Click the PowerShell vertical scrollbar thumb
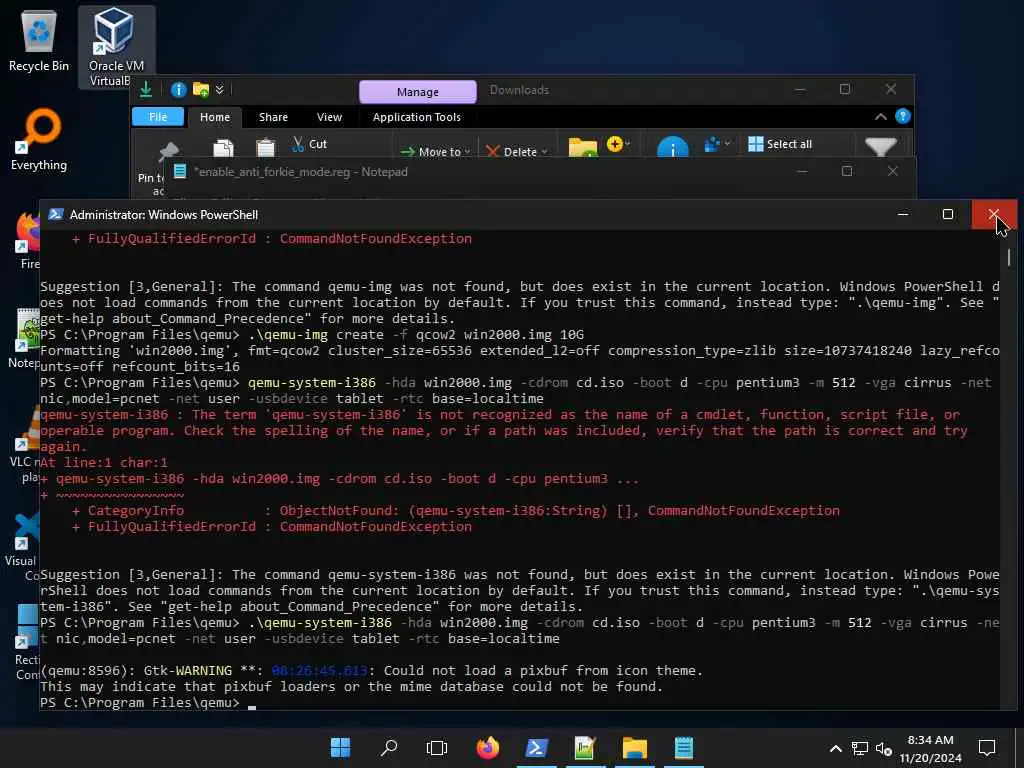This screenshot has width=1024, height=768. click(x=1009, y=257)
